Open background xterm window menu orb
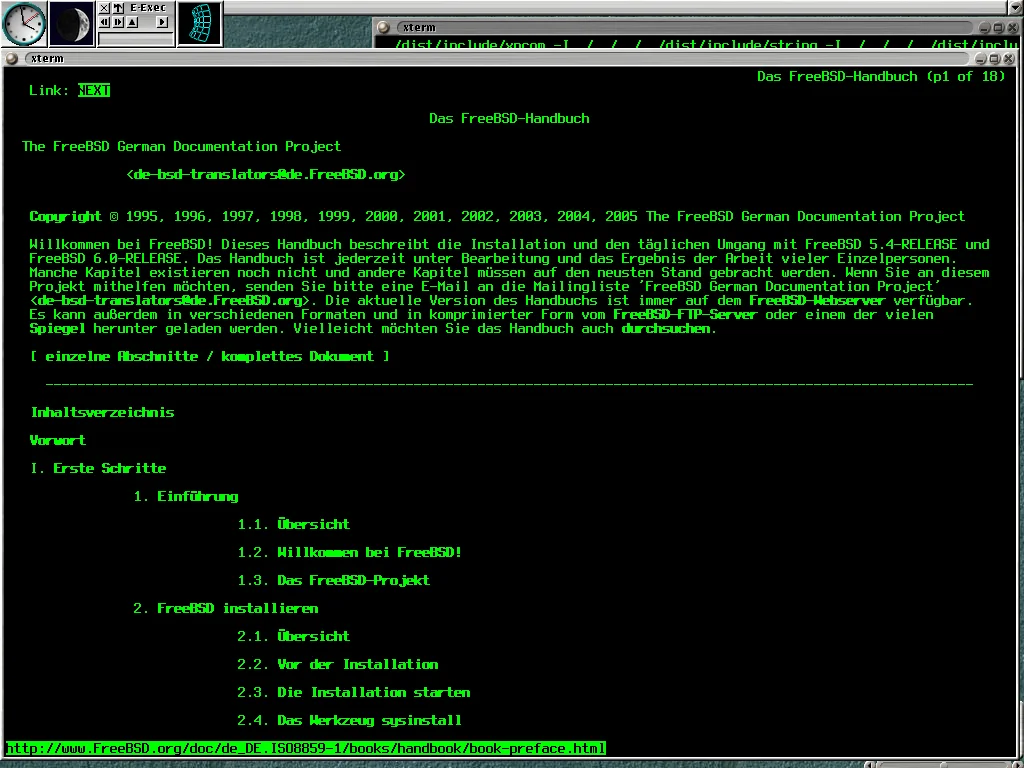The height and width of the screenshot is (768, 1024). point(386,27)
